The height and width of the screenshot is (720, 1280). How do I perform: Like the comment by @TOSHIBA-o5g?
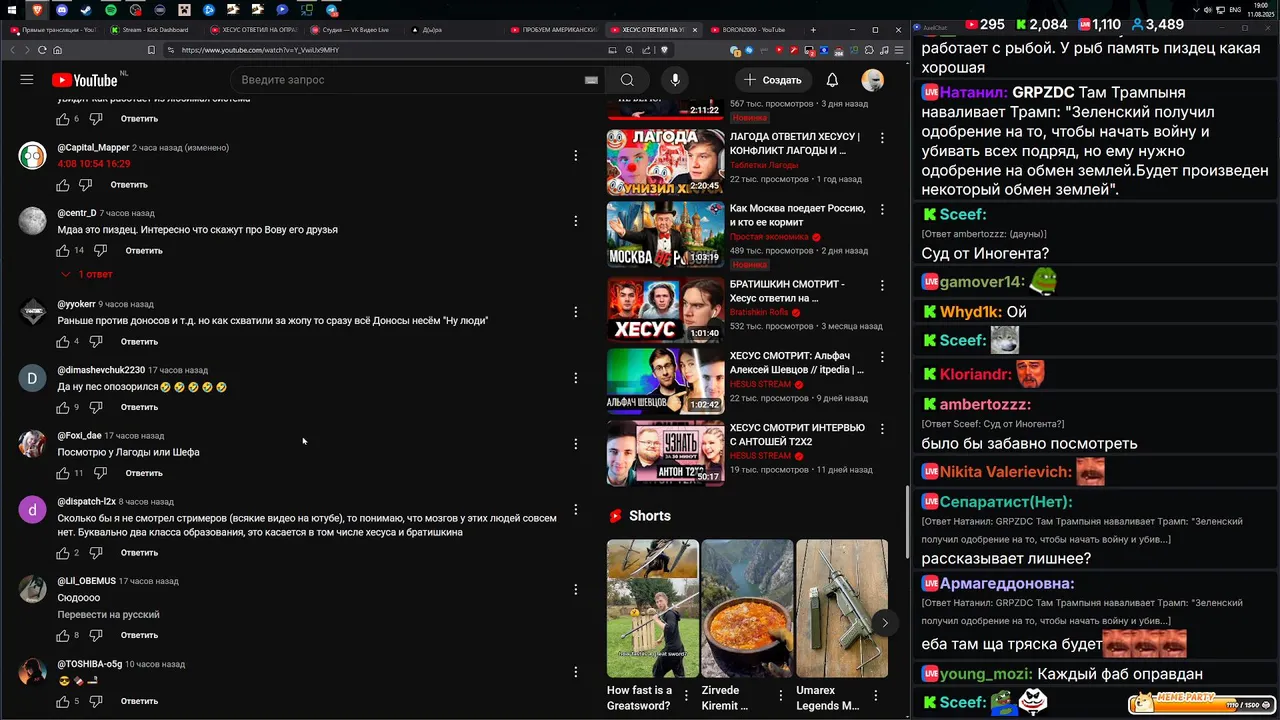coord(63,701)
